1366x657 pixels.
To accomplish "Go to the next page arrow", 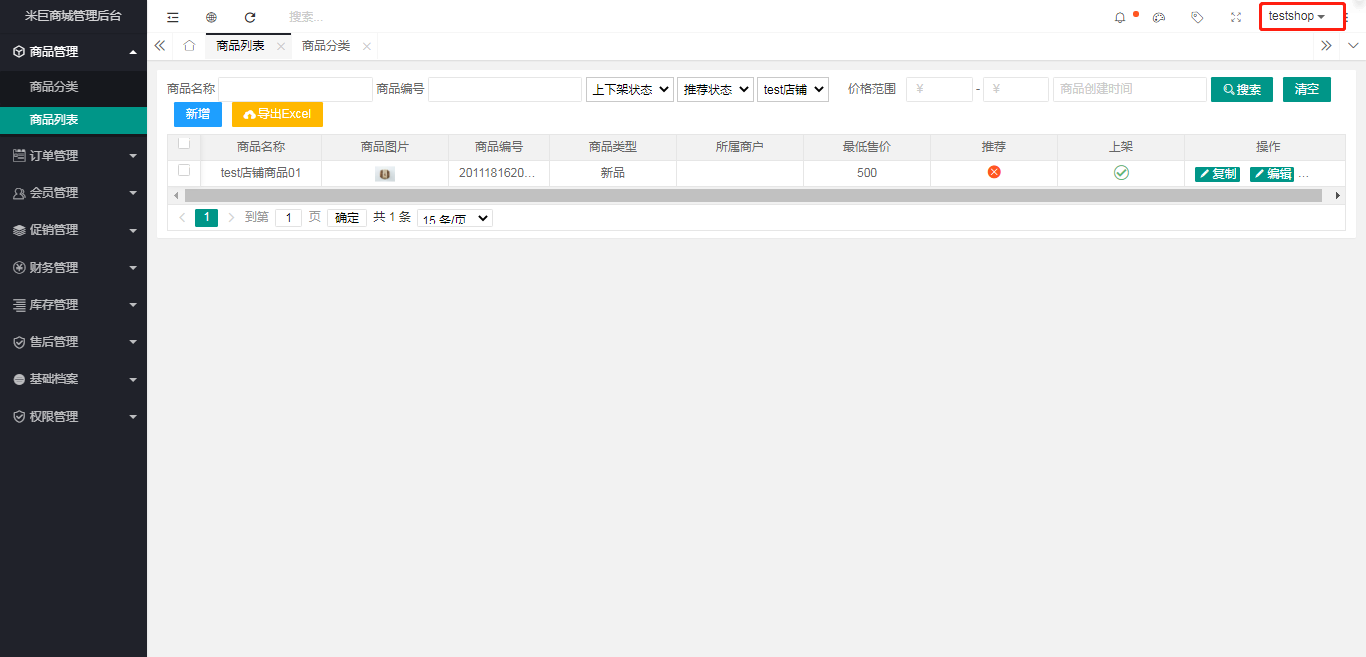I will tap(231, 217).
